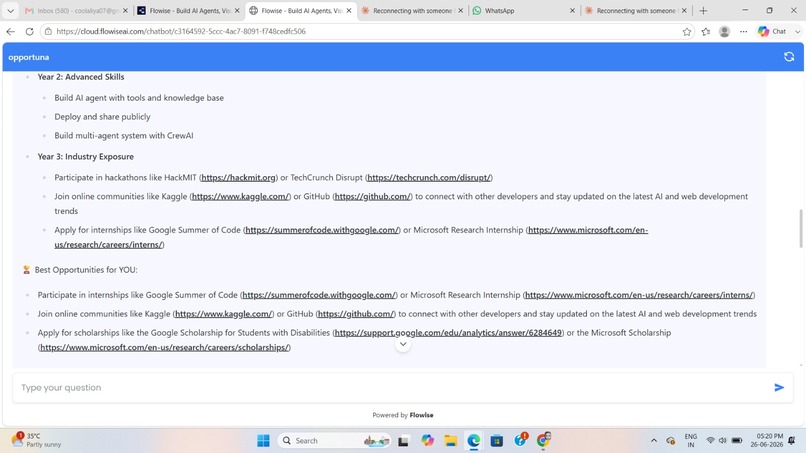Switch to the WhatsApp tab
Image resolution: width=806 pixels, height=453 pixels.
pos(523,10)
